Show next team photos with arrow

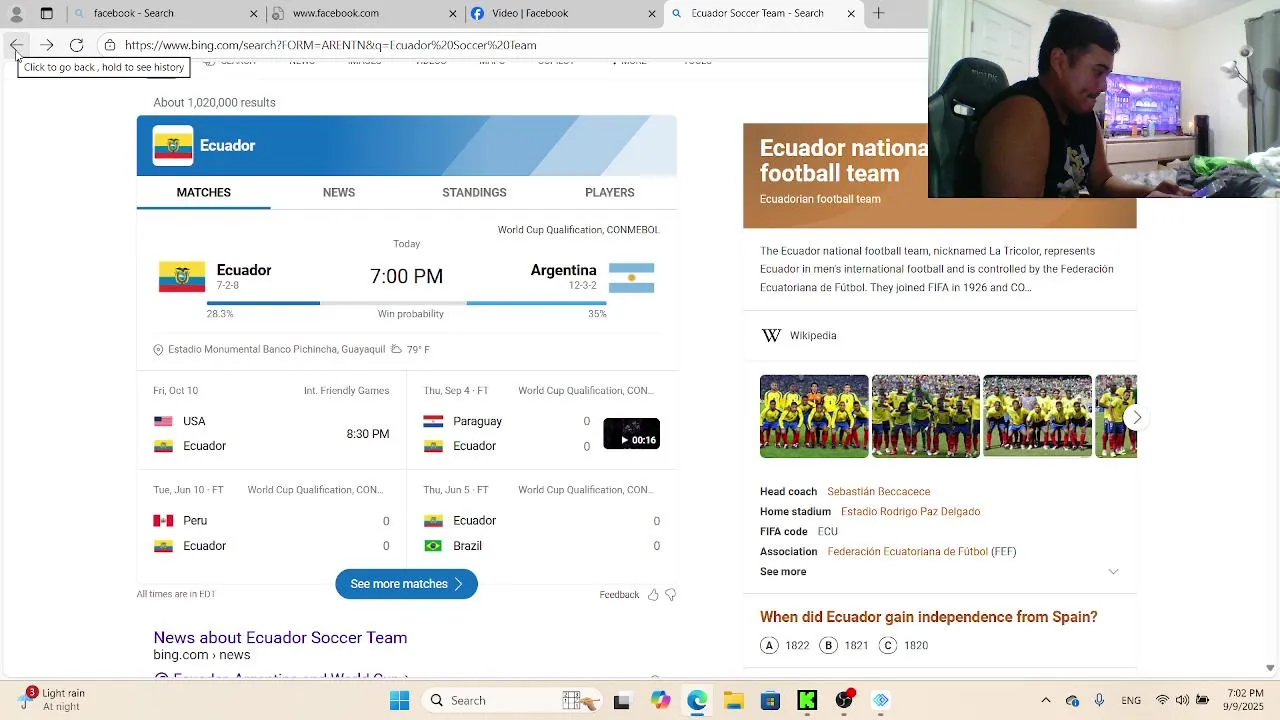[1136, 417]
